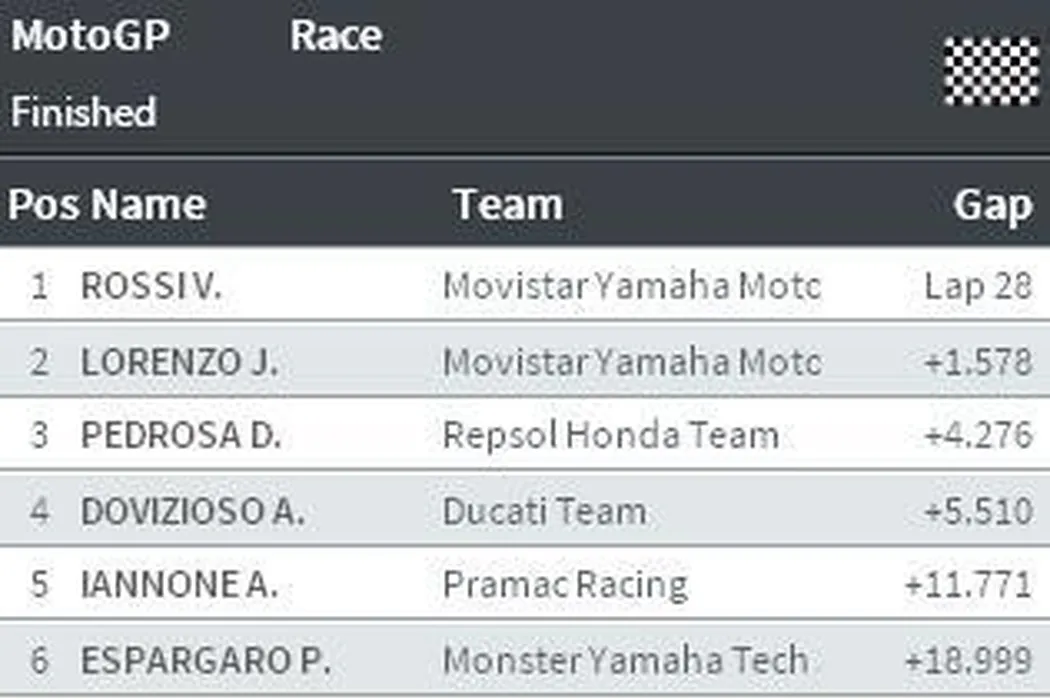The image size is (1050, 700).
Task: Click the Gap column header
Action: 992,205
